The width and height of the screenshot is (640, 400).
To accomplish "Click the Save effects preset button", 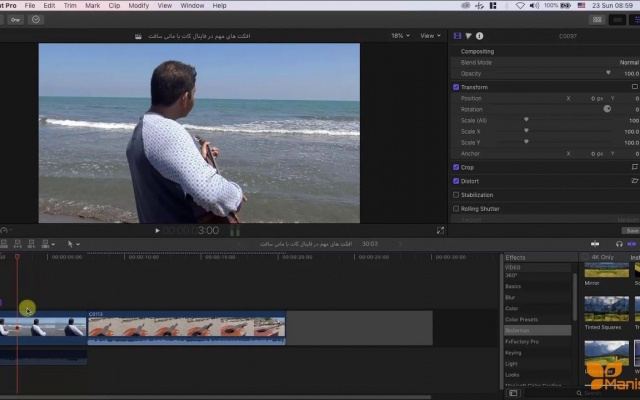I will (631, 231).
